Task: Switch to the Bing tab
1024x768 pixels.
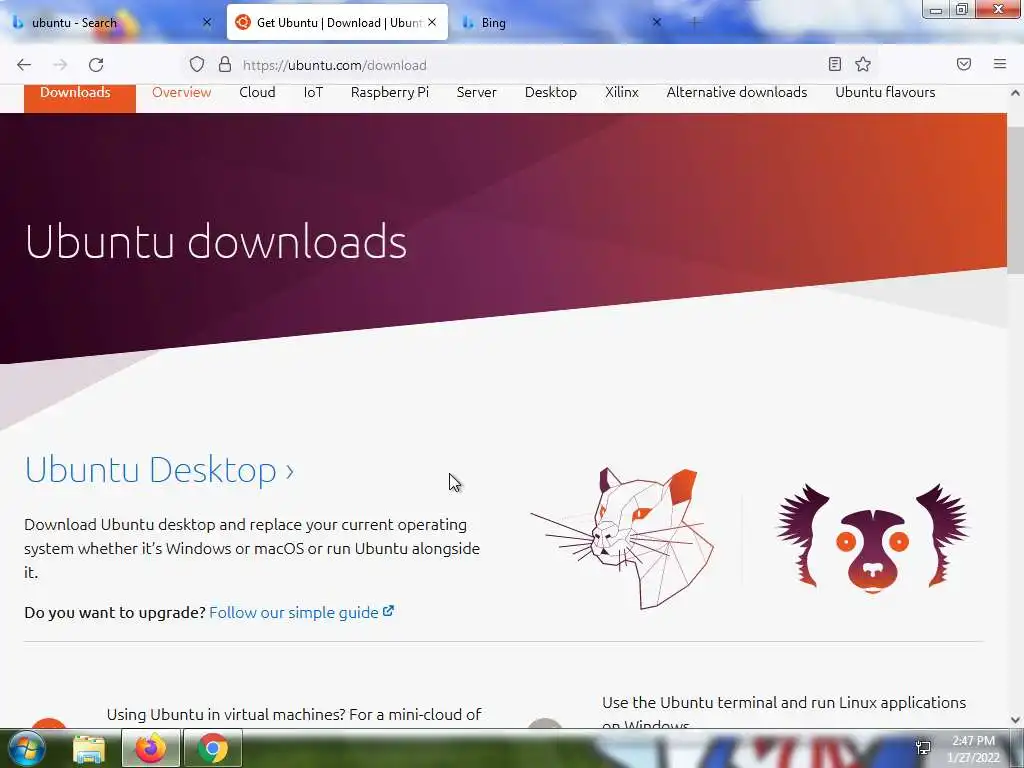Action: [x=562, y=23]
